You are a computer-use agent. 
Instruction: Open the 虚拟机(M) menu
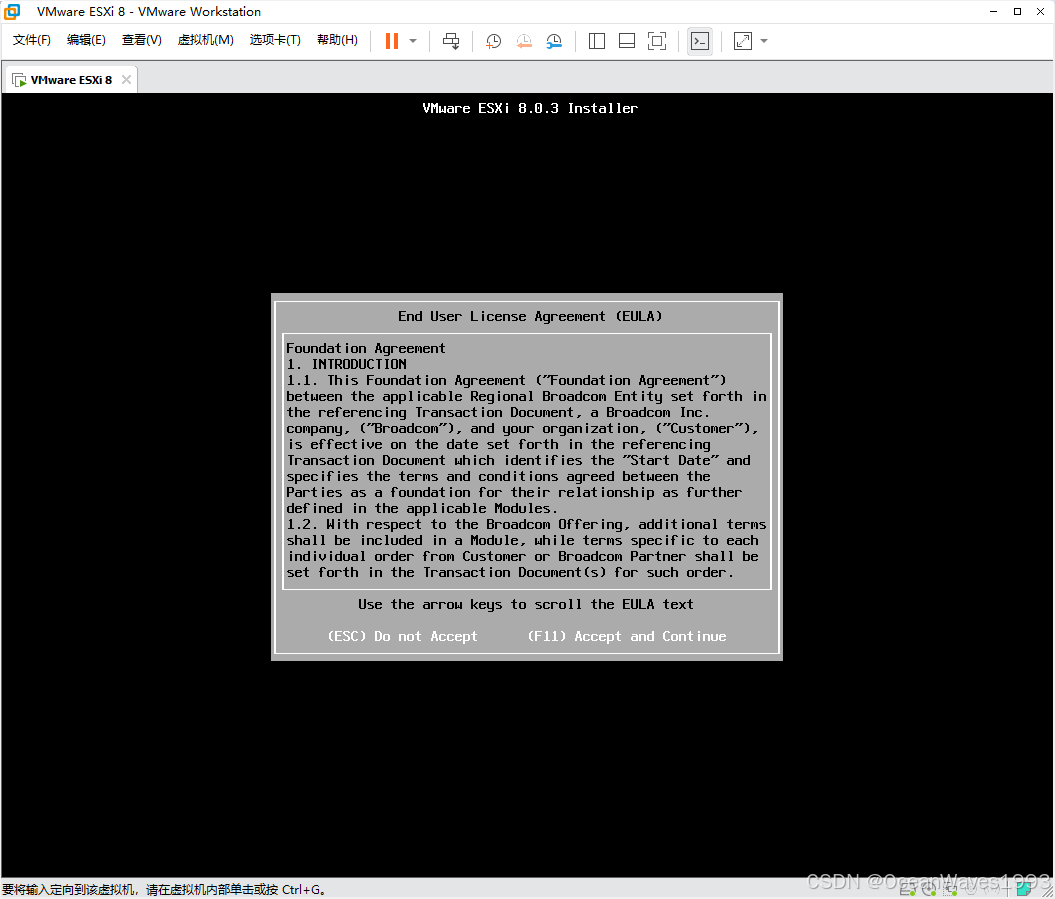tap(205, 40)
